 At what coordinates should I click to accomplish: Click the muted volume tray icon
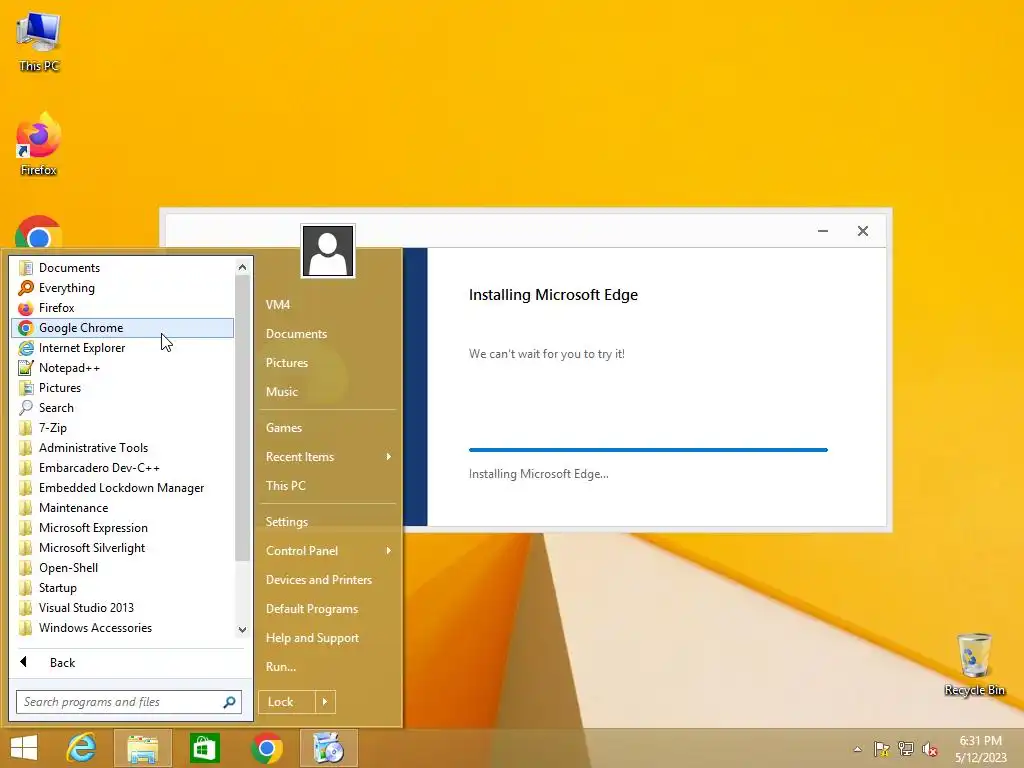(930, 749)
